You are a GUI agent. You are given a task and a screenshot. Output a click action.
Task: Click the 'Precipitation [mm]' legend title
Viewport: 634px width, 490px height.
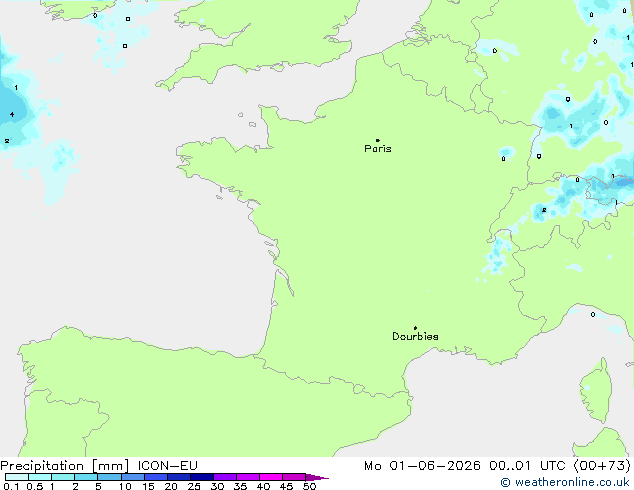(x=65, y=466)
